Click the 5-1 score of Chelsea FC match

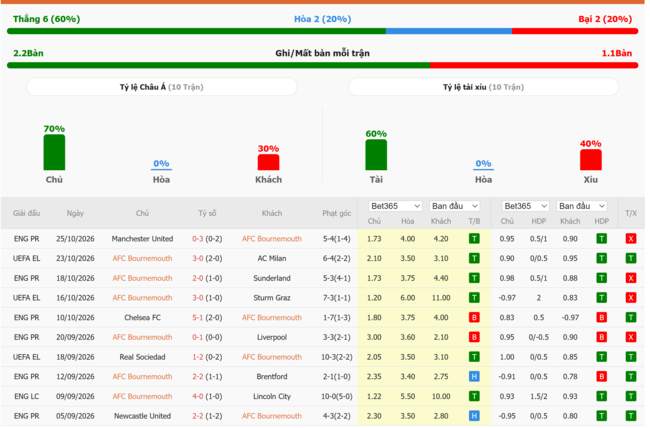coord(199,319)
